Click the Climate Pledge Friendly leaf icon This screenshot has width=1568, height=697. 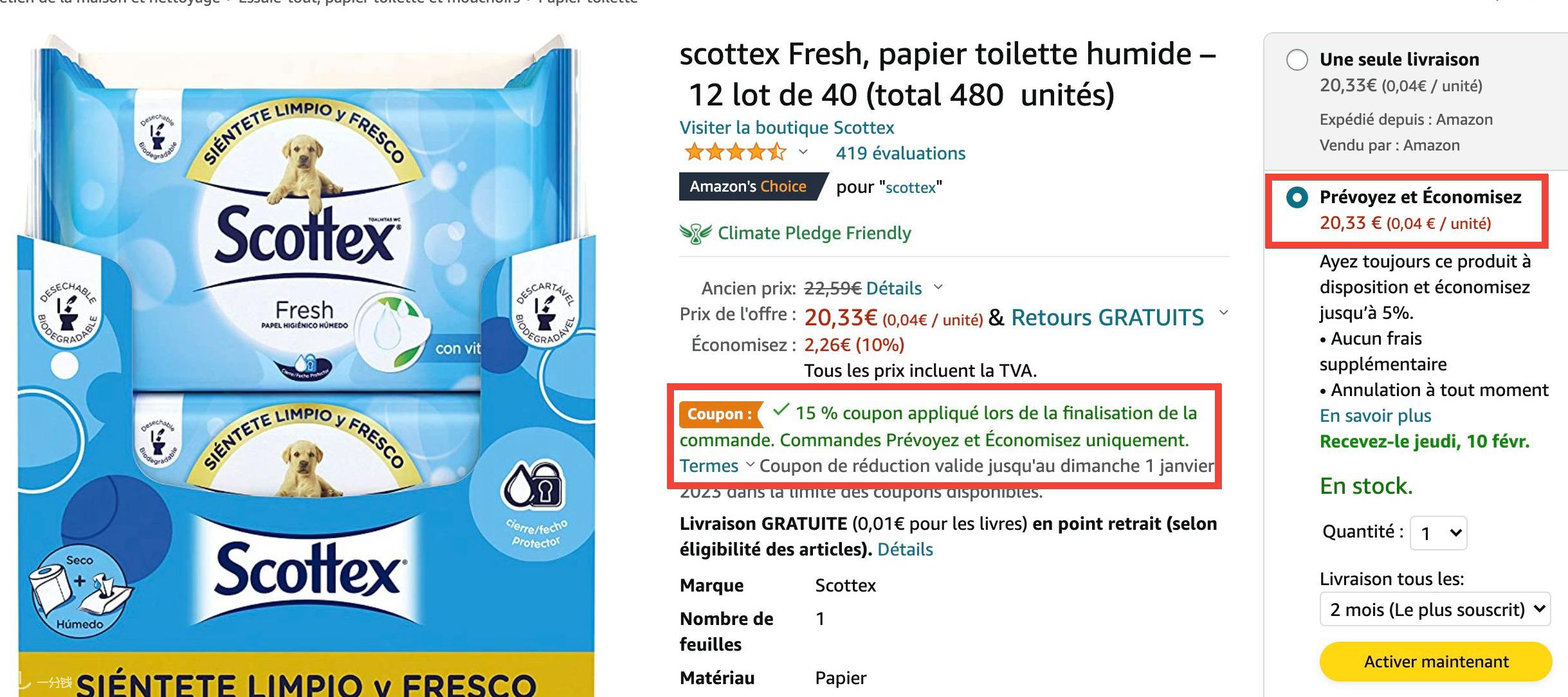click(x=695, y=233)
